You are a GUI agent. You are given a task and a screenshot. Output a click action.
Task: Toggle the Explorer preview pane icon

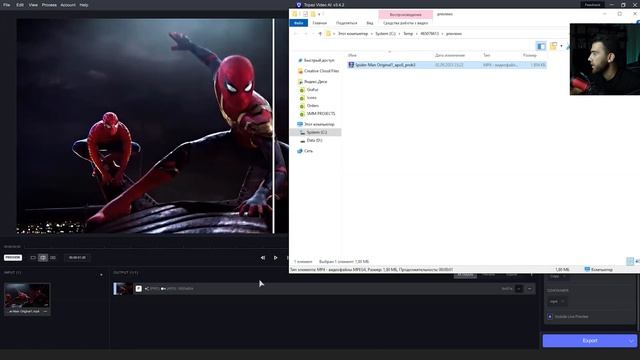[541, 46]
